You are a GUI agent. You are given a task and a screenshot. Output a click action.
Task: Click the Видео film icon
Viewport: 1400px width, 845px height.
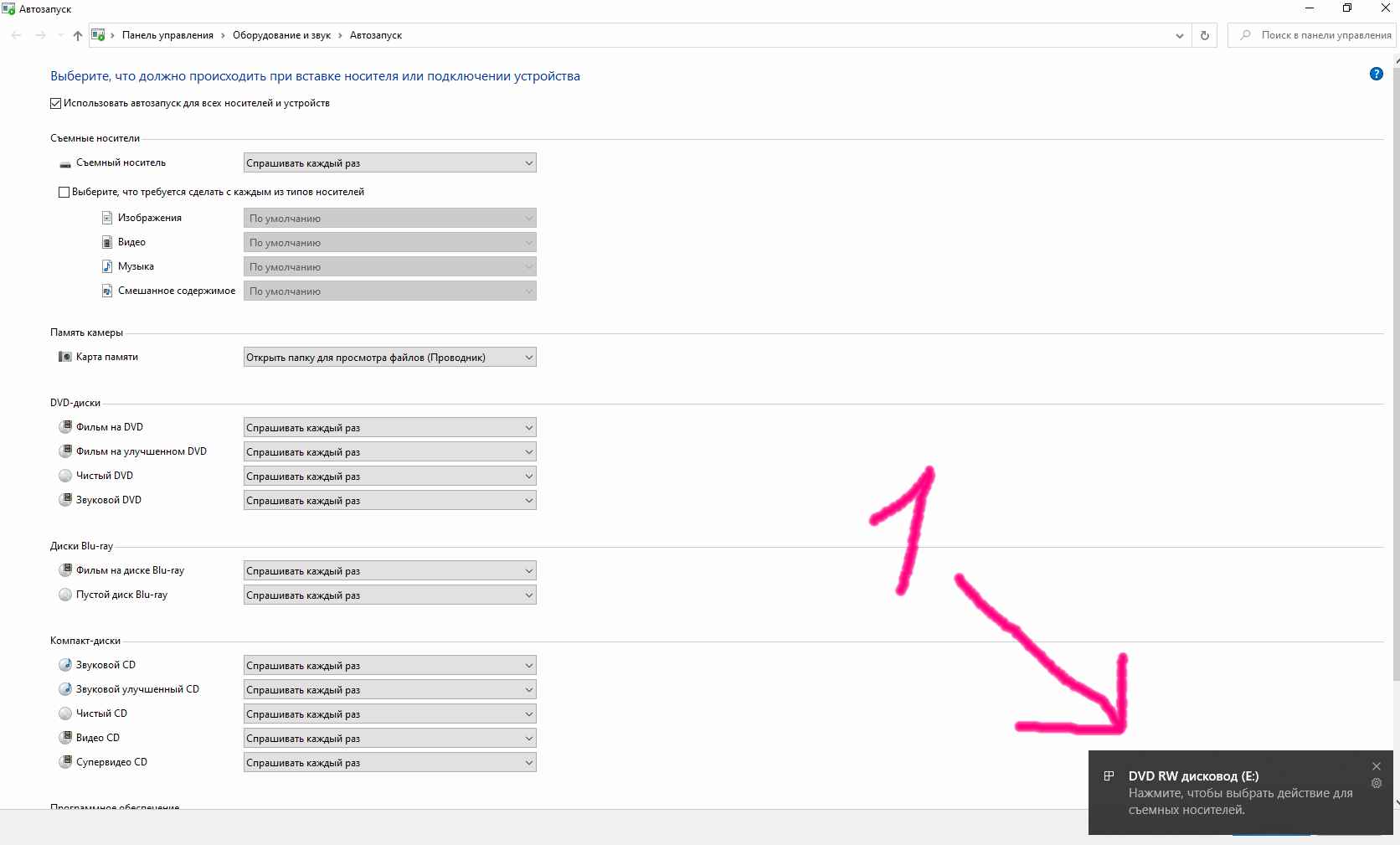pyautogui.click(x=107, y=242)
